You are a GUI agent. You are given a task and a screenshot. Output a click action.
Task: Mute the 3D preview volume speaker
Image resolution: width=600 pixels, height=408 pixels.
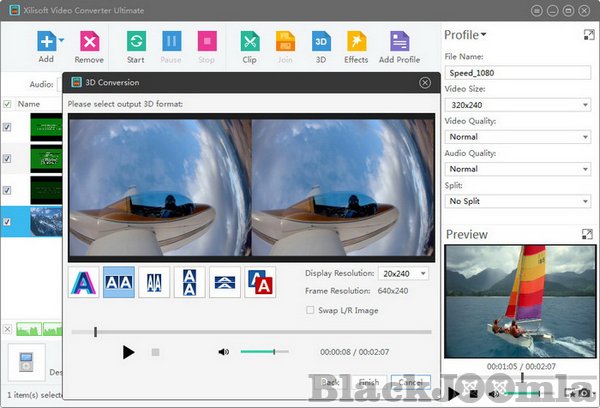(224, 352)
